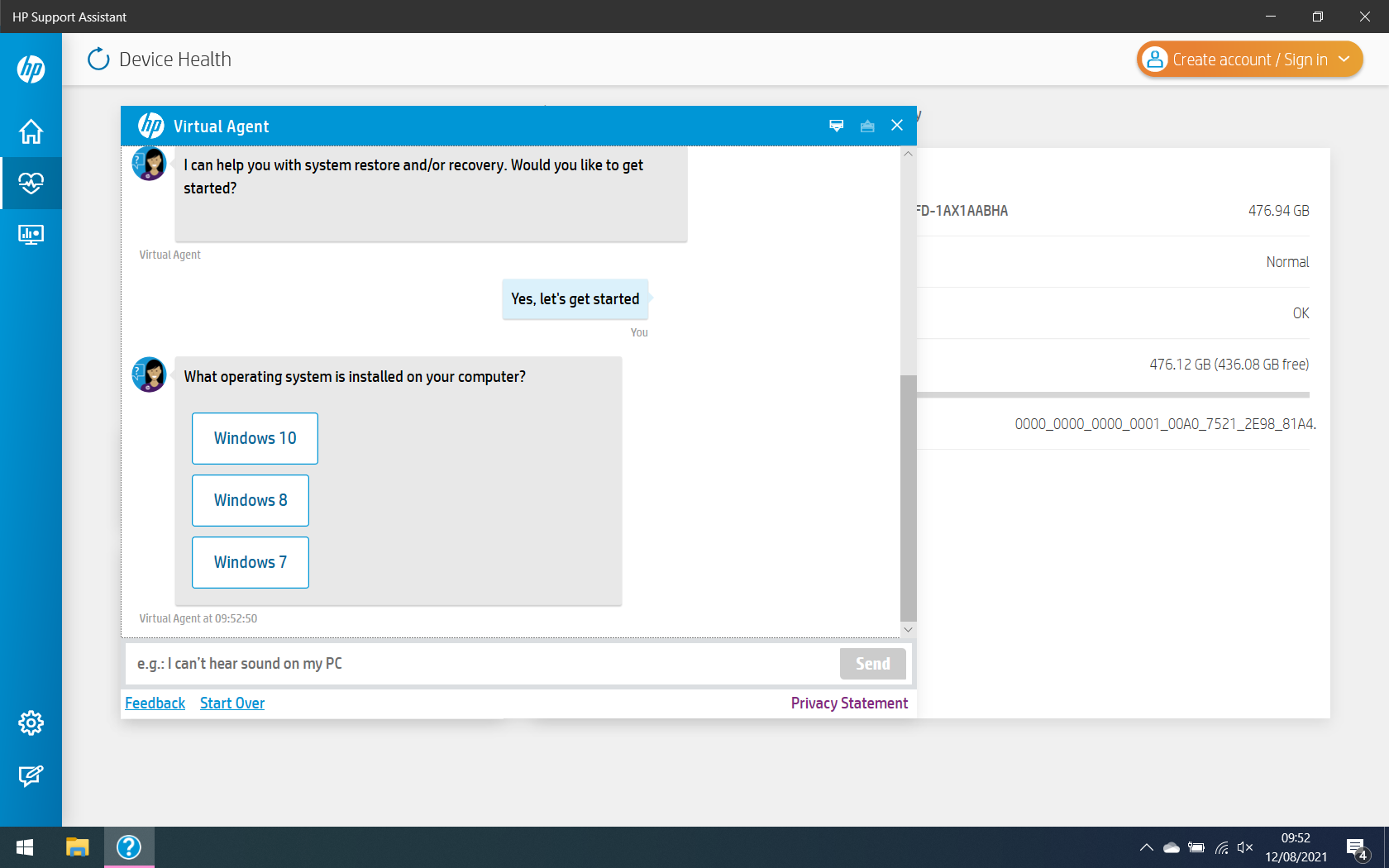This screenshot has width=1389, height=868.
Task: Click the Start Over link
Action: pyautogui.click(x=232, y=703)
